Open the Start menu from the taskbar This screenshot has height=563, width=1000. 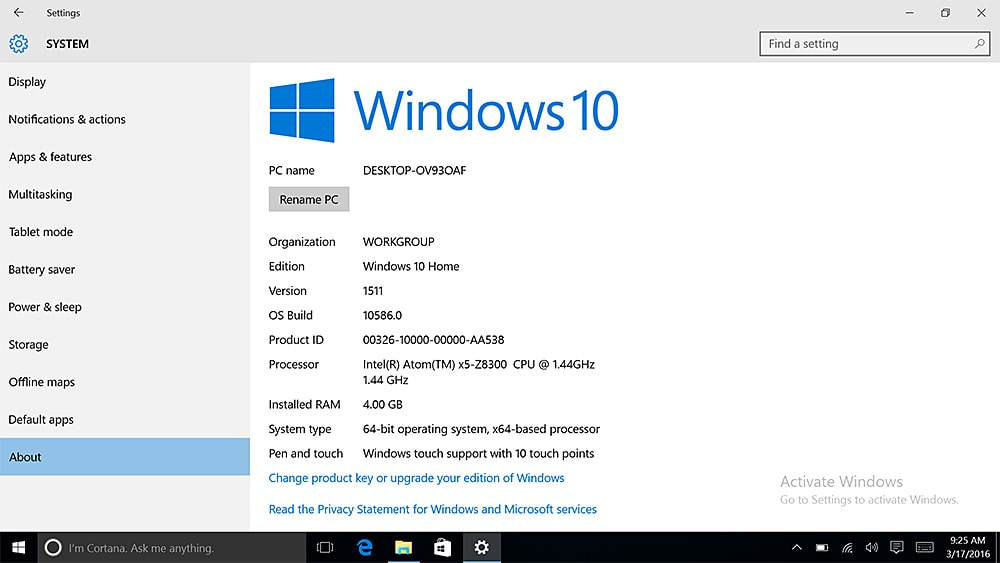click(18, 547)
